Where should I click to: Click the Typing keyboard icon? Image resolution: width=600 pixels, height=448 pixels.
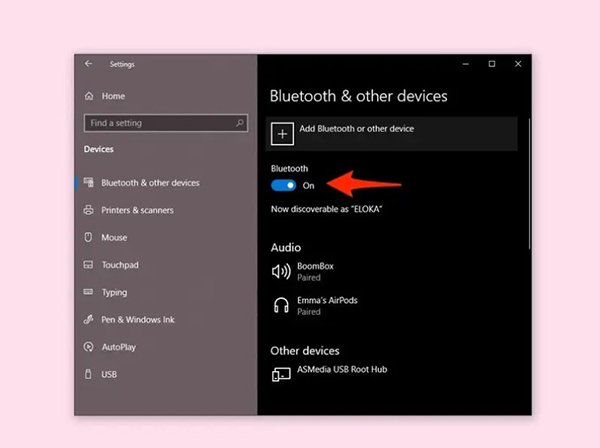tap(88, 292)
